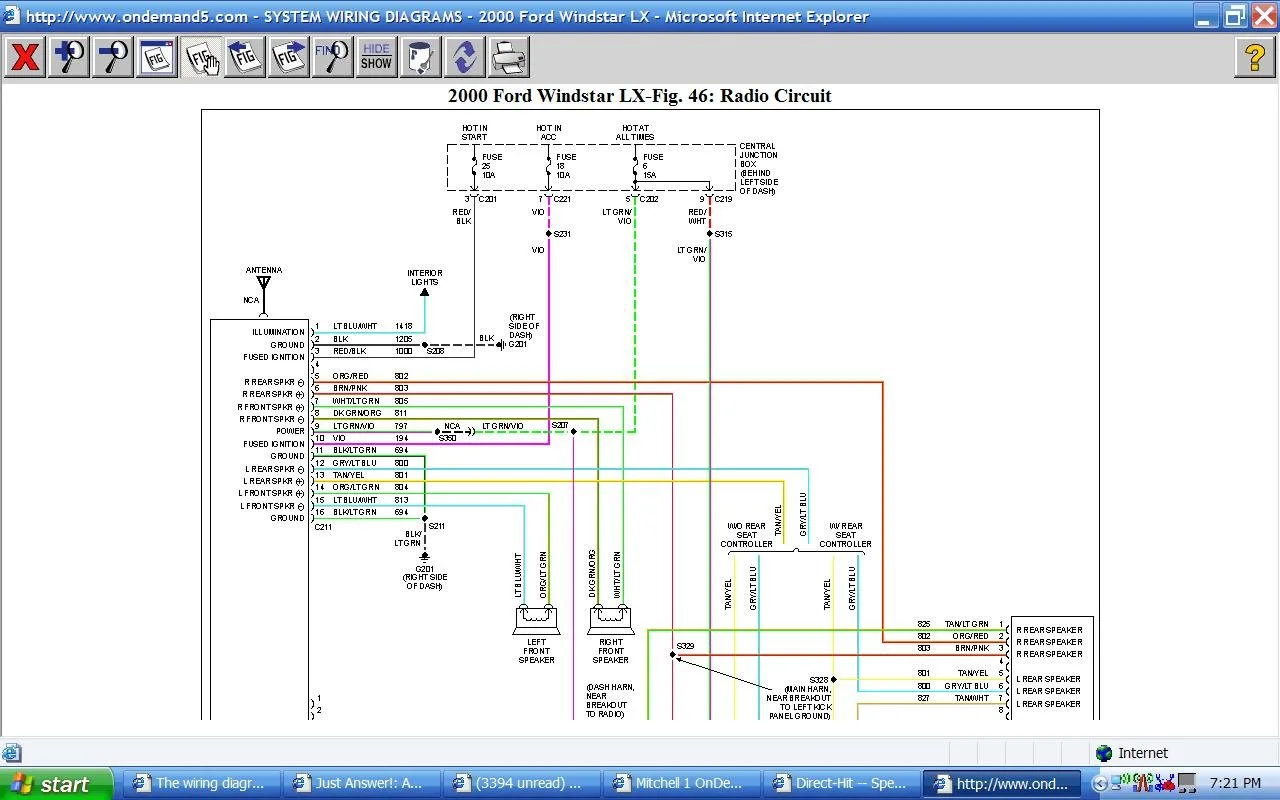Click the 'CENTRAL JUNCTION BOX' label
Image resolution: width=1280 pixels, height=800 pixels.
758,168
